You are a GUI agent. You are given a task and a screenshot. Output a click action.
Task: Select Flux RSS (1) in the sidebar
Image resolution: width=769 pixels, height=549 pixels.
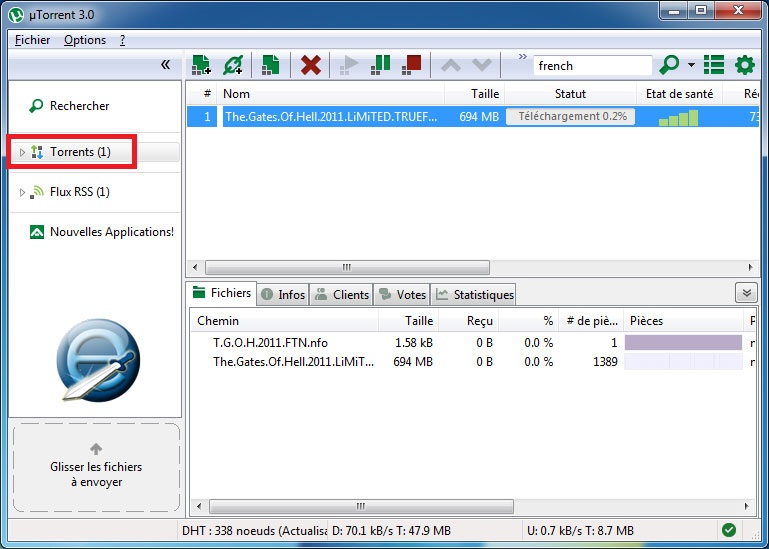tap(79, 192)
